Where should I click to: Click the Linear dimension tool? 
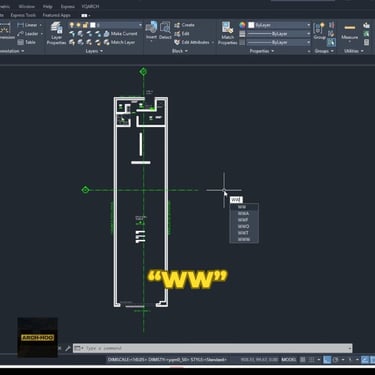tap(27, 25)
